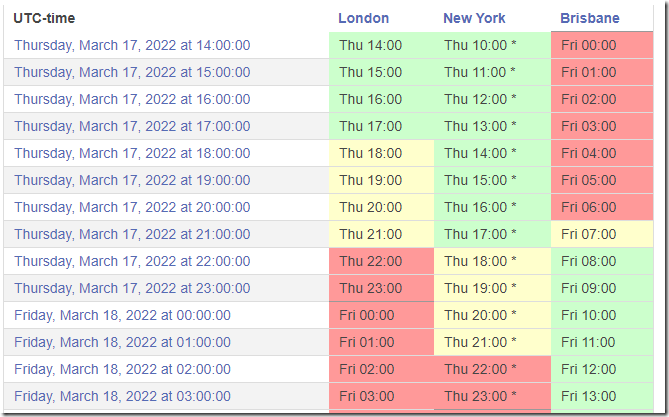Open Thursday, March 17, 2022 at 19:00:00 link
Image resolution: width=669 pixels, height=417 pixels.
132,180
